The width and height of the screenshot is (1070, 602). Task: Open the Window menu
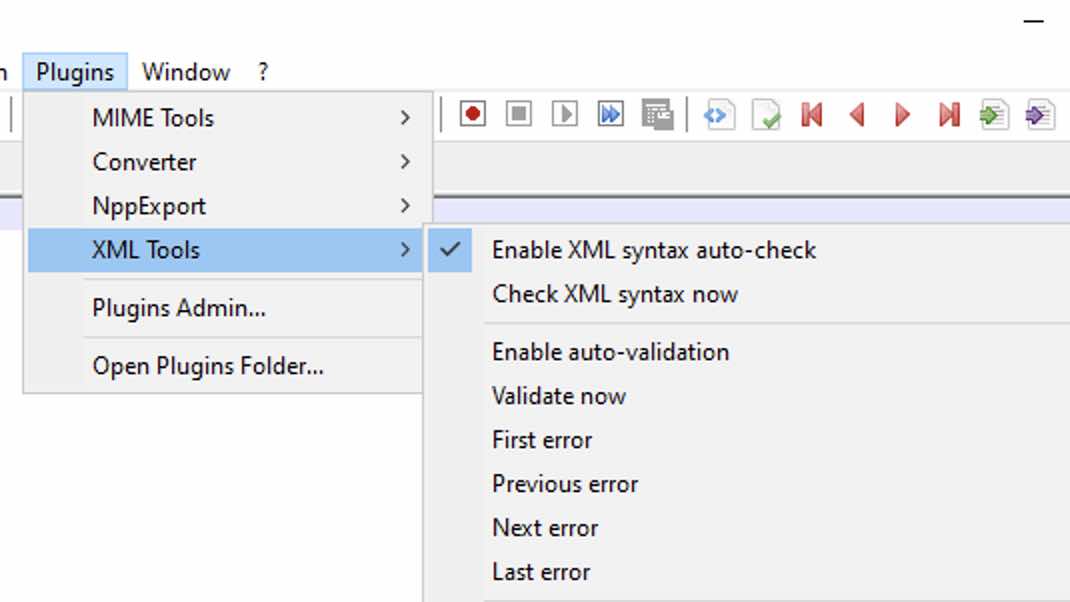coord(186,71)
